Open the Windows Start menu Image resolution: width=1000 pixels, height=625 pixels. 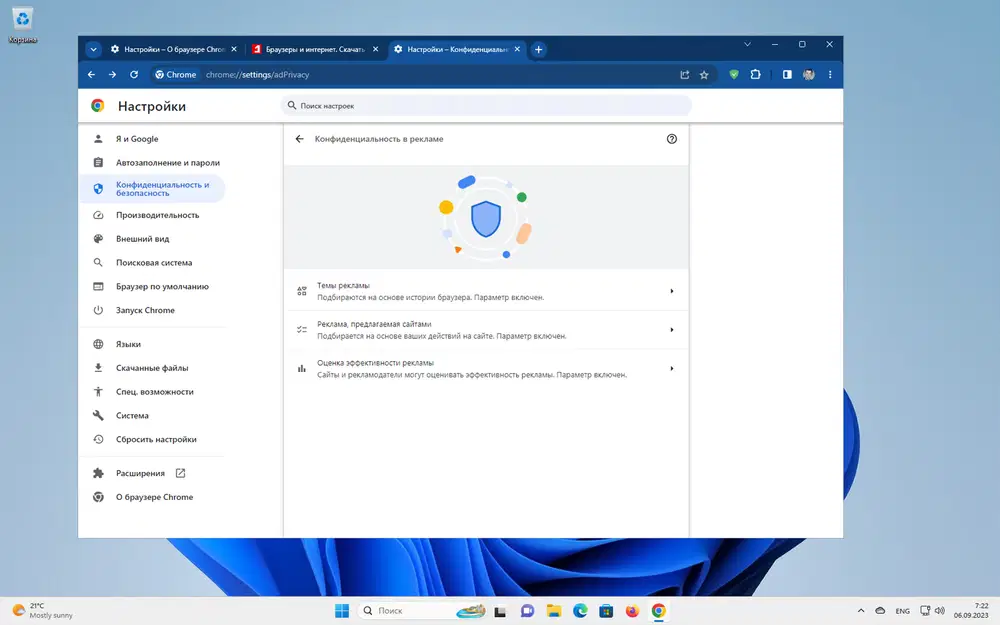pos(342,610)
